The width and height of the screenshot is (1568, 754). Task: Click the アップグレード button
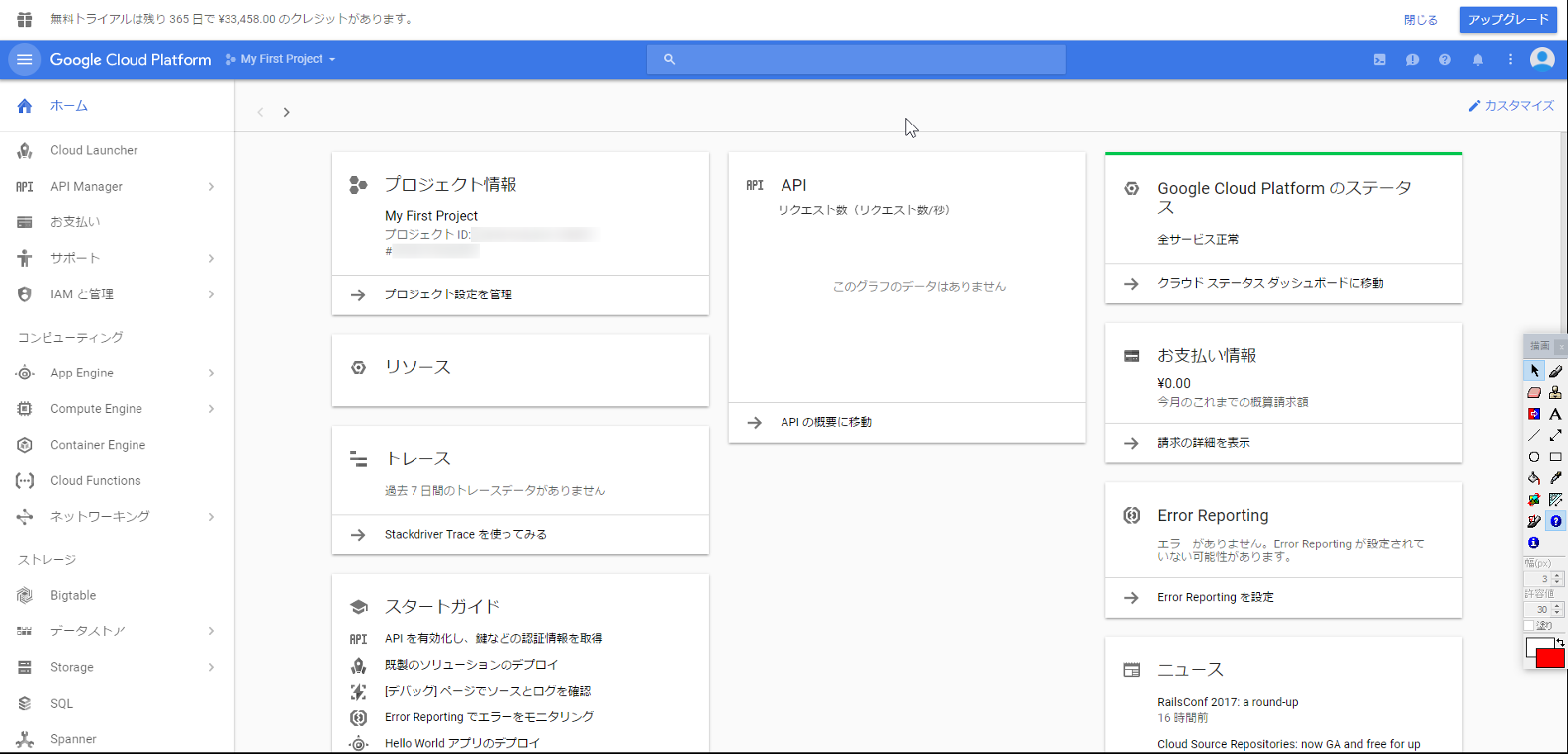1508,20
